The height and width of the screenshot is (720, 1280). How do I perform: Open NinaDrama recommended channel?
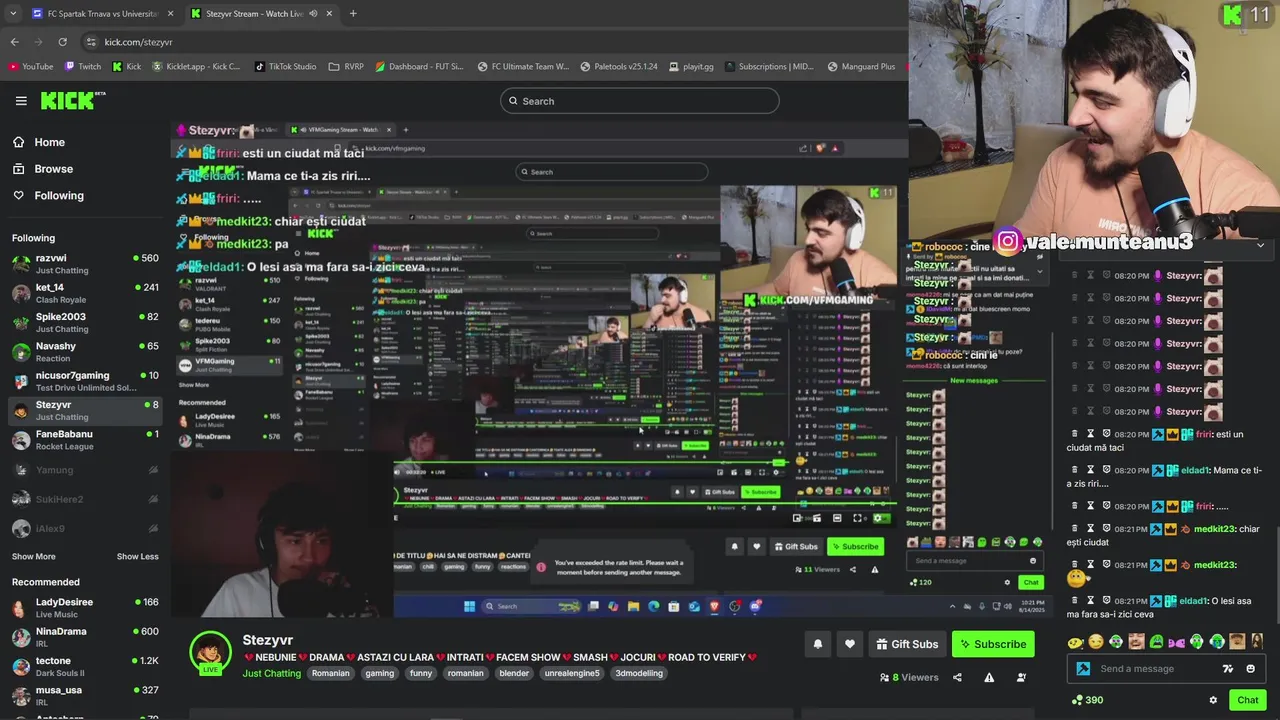(x=85, y=637)
